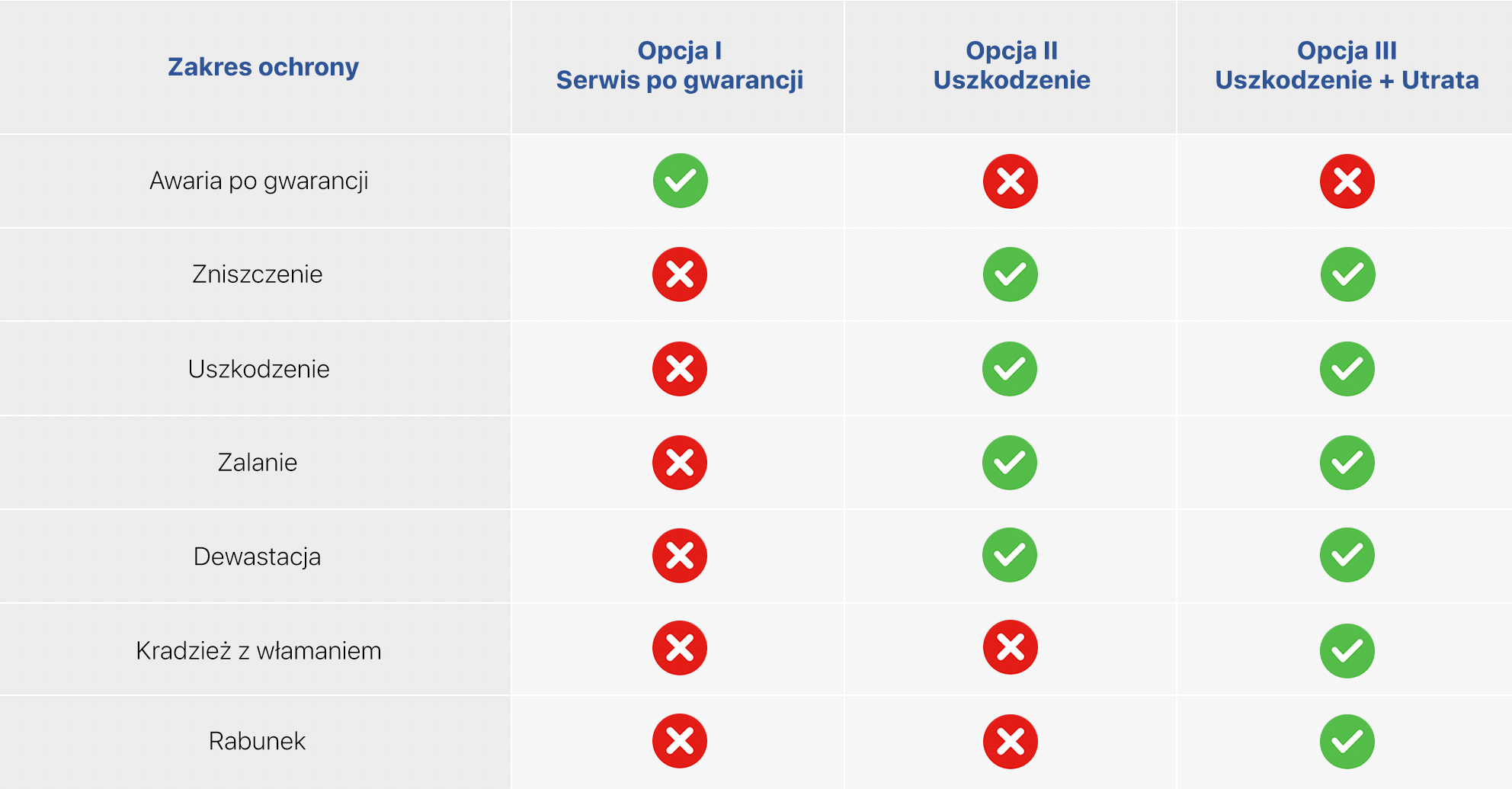Click the Kradzież z włamaniem row label

tap(258, 651)
